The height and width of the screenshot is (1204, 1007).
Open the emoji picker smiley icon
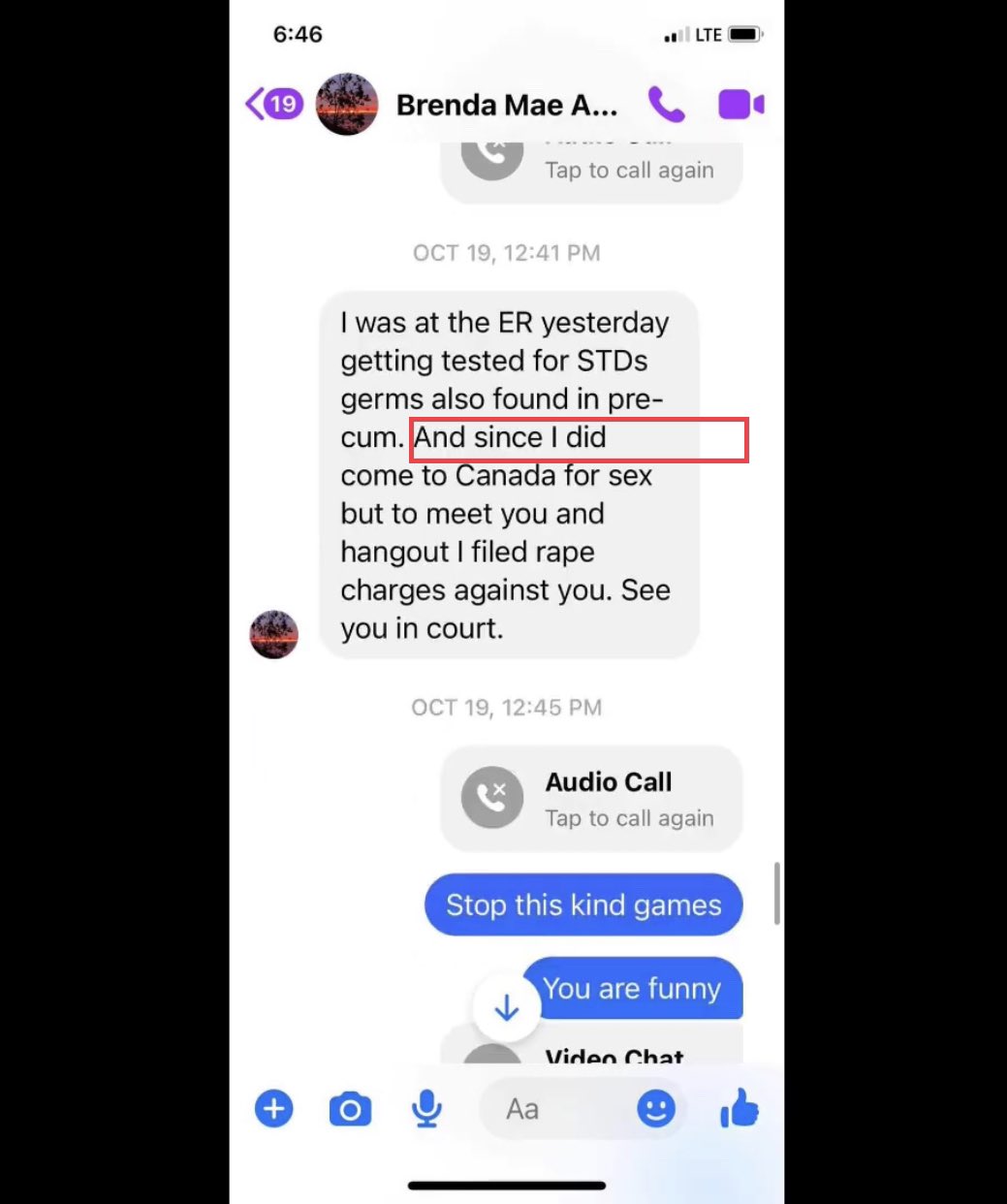(656, 1109)
